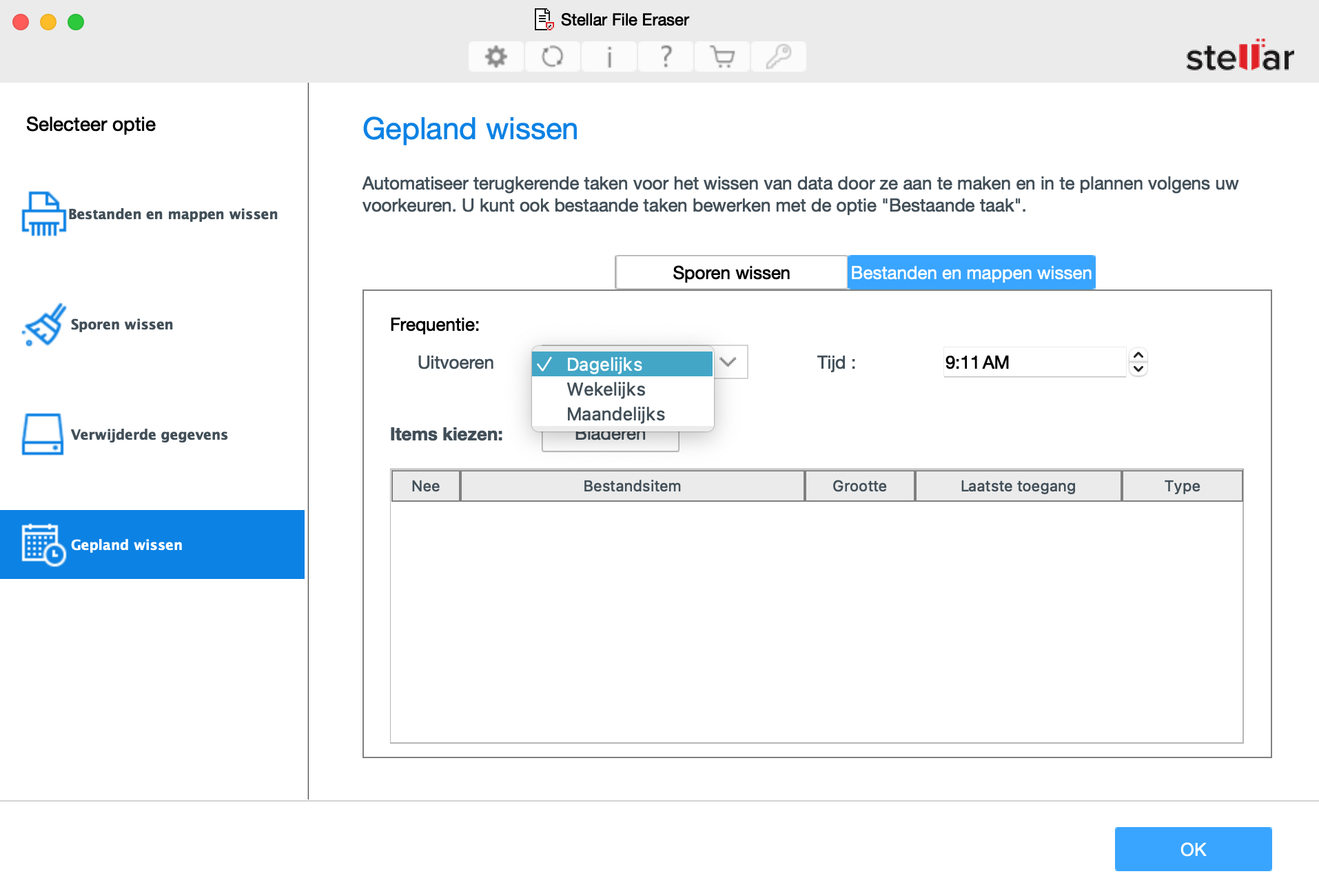Viewport: 1319px width, 896px height.
Task: Click the Nee column header
Action: coord(426,486)
